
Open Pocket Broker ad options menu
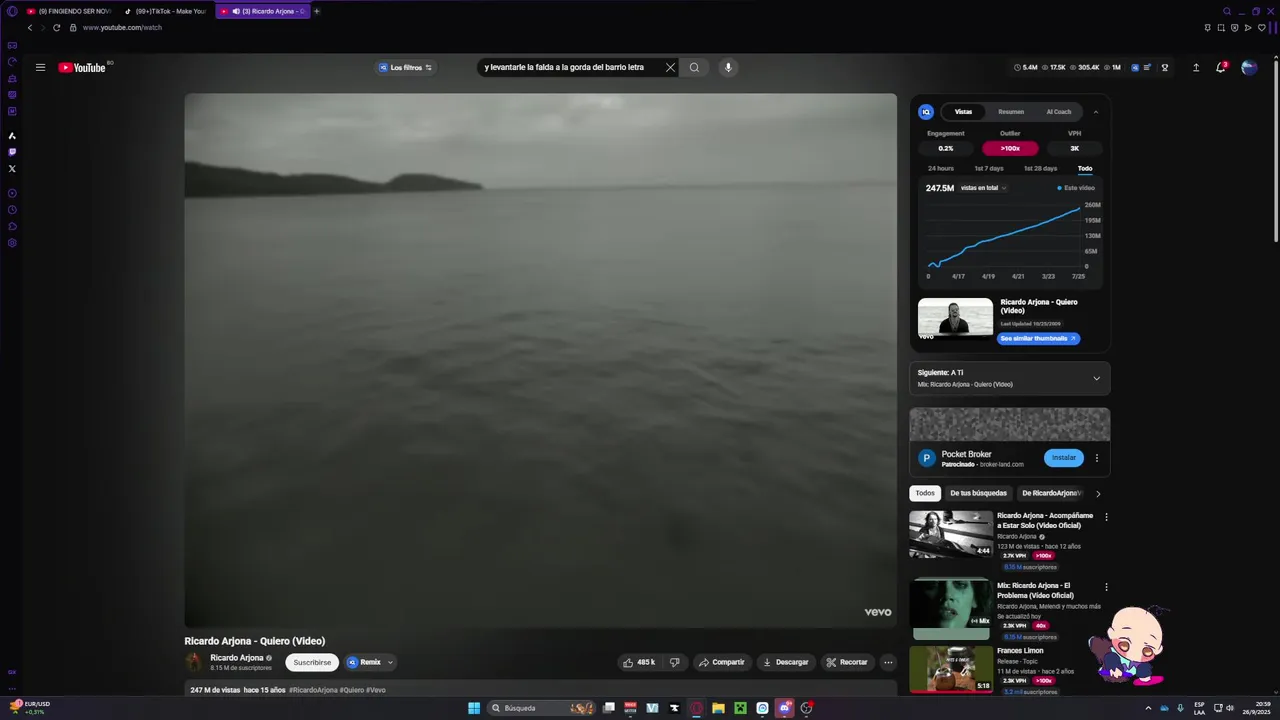pyautogui.click(x=1097, y=458)
